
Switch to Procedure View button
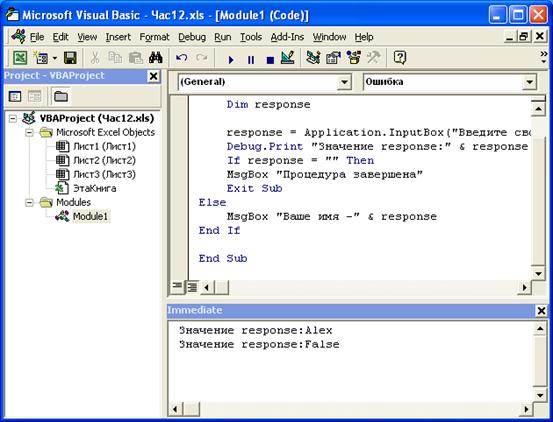tap(177, 287)
